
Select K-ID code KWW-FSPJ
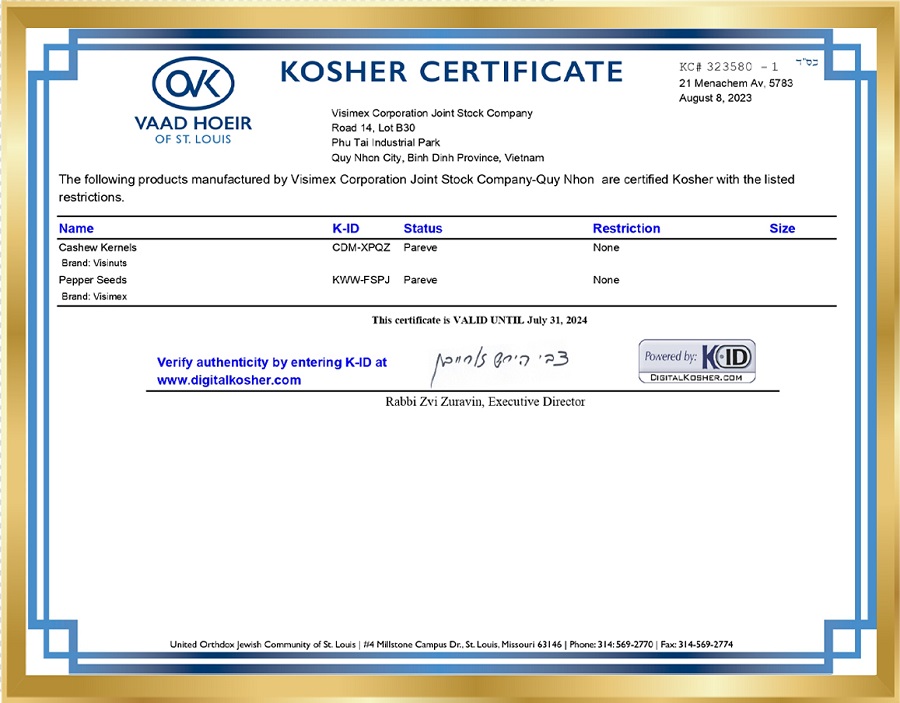click(361, 280)
